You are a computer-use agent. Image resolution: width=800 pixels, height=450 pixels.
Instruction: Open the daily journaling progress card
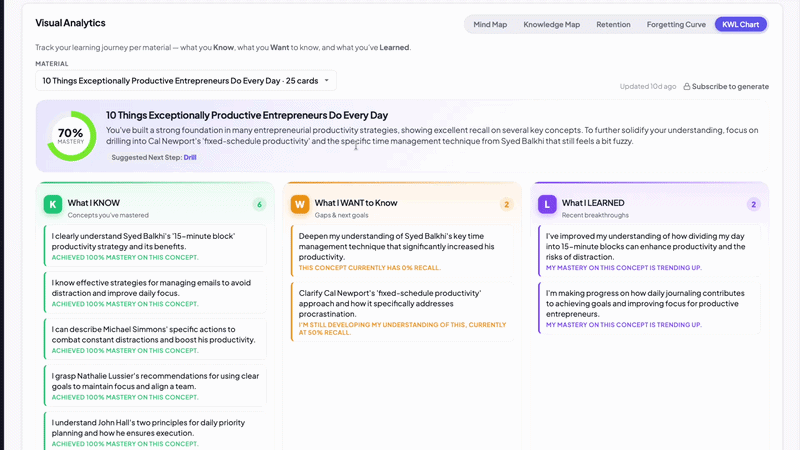[649, 308]
